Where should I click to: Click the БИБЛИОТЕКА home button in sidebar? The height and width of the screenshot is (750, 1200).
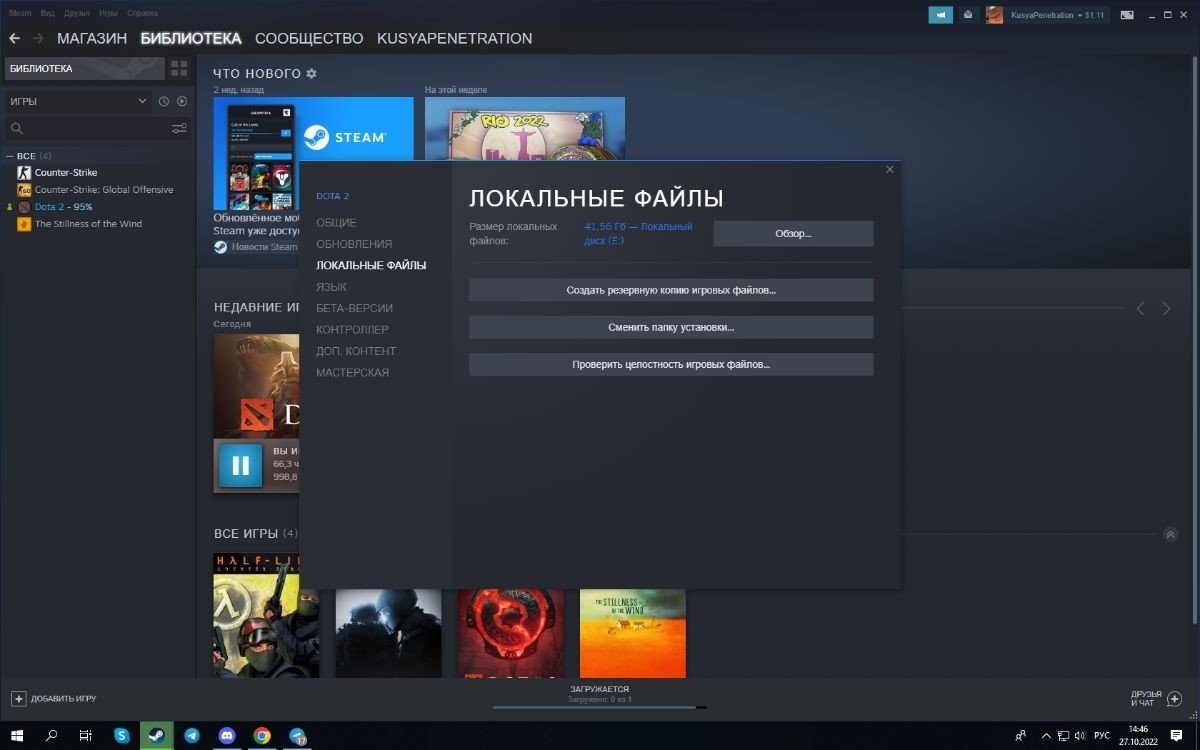[x=83, y=68]
